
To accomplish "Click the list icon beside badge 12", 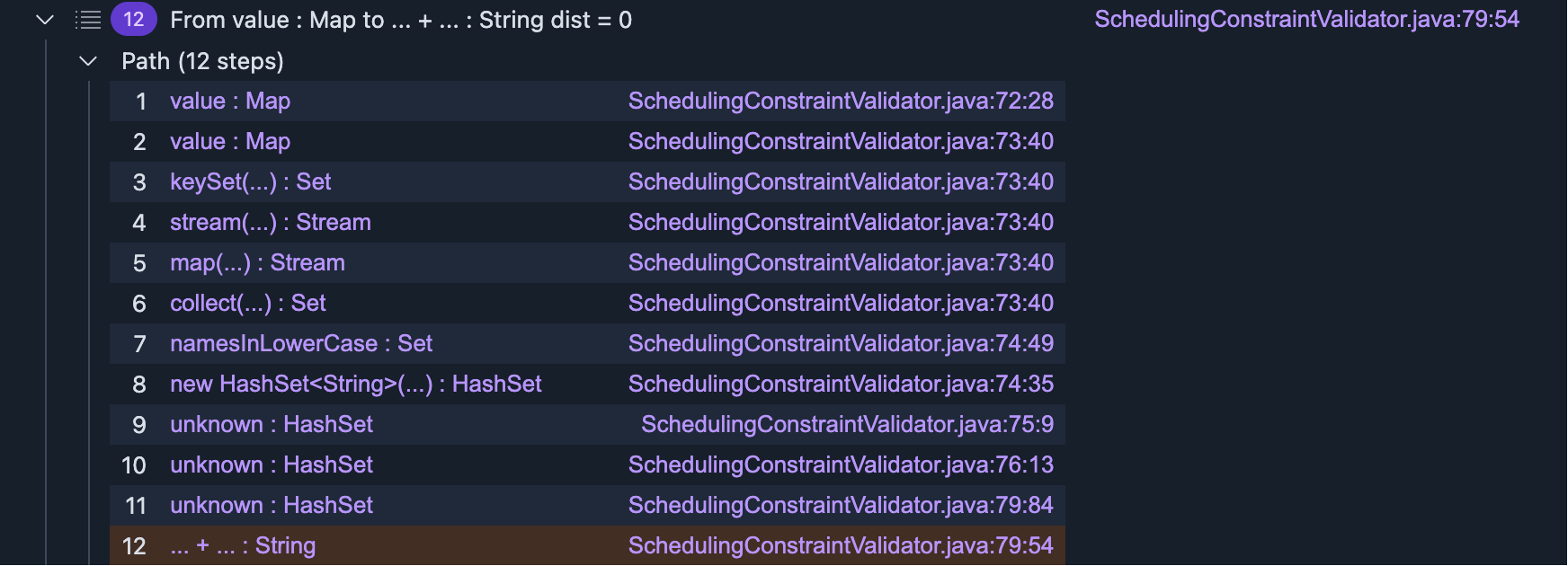I will tap(88, 20).
